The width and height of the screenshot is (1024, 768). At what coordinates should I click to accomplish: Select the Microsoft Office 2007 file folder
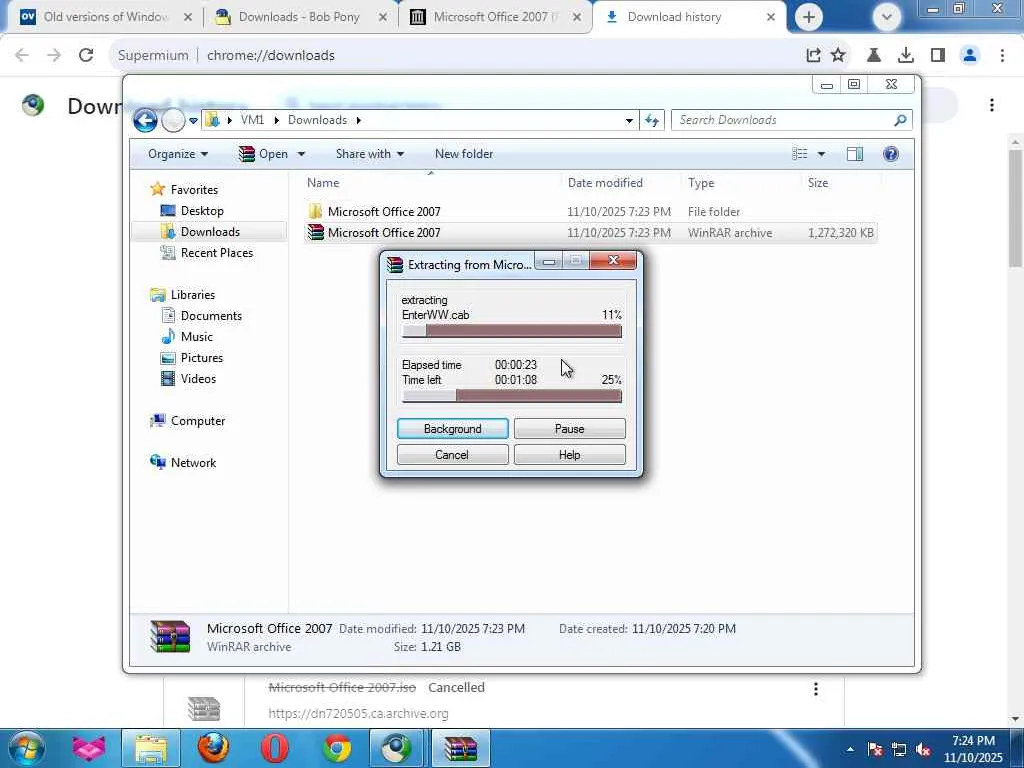point(384,212)
